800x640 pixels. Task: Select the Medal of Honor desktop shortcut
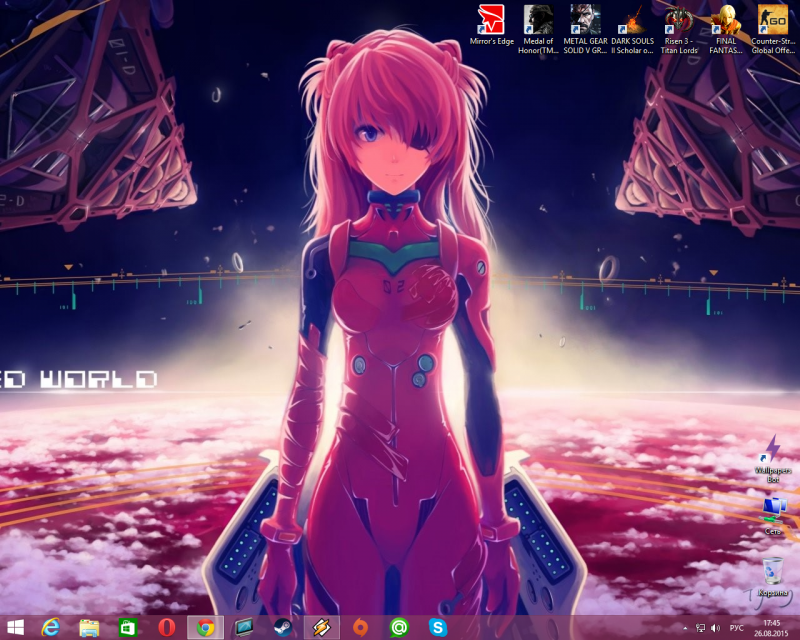click(538, 30)
